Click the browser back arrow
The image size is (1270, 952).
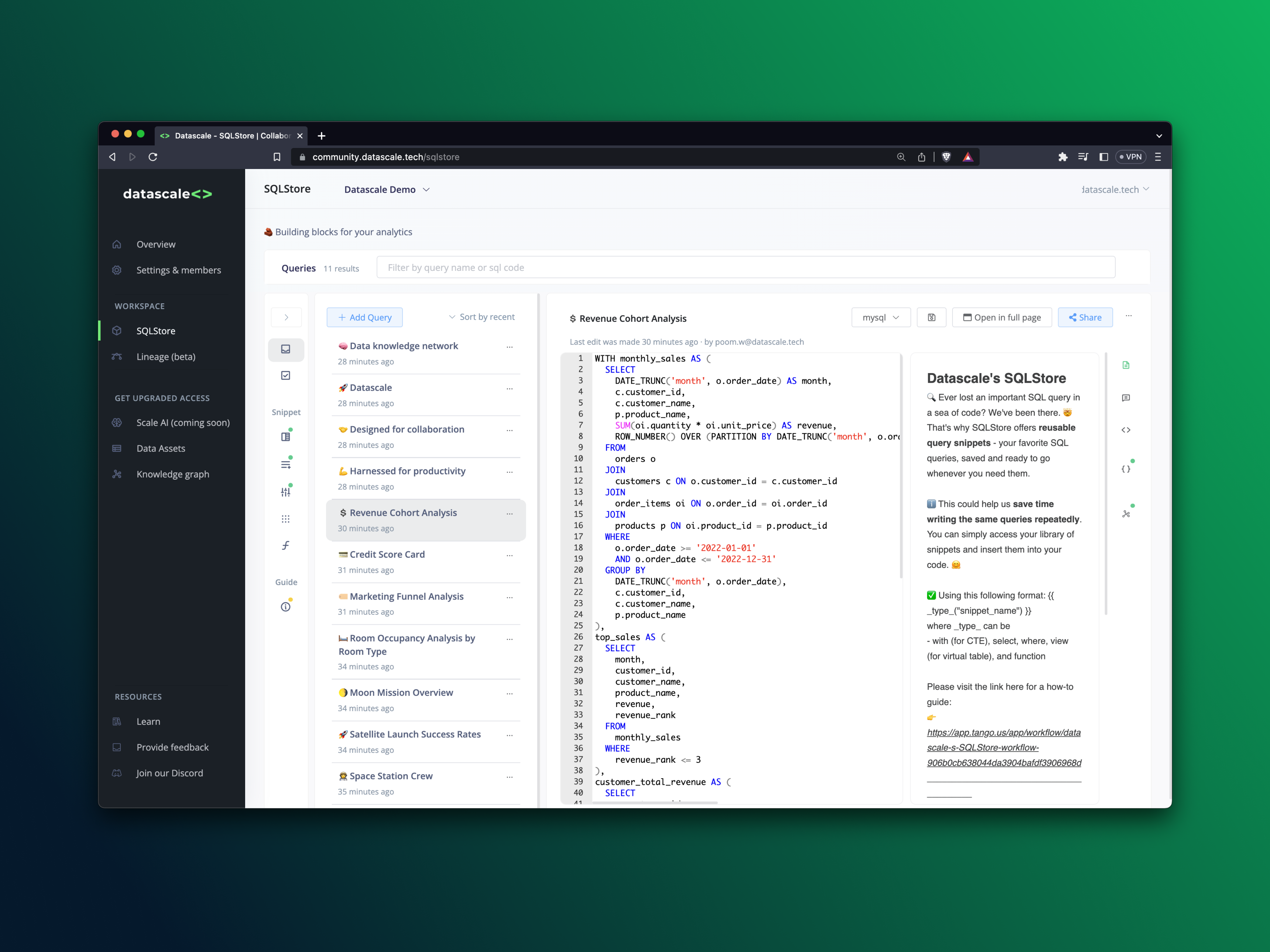coord(113,157)
